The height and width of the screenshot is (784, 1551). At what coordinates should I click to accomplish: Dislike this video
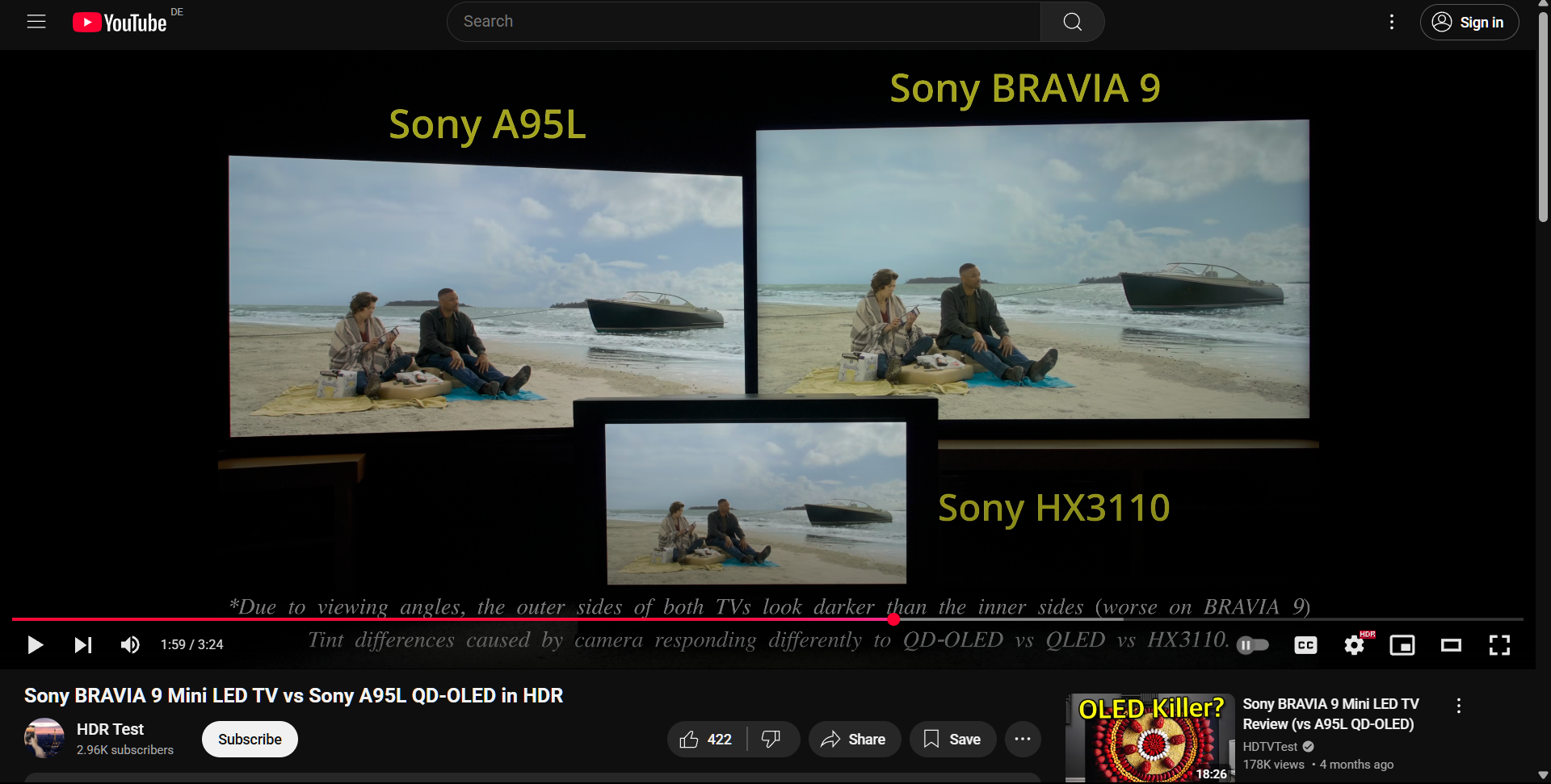(x=772, y=739)
